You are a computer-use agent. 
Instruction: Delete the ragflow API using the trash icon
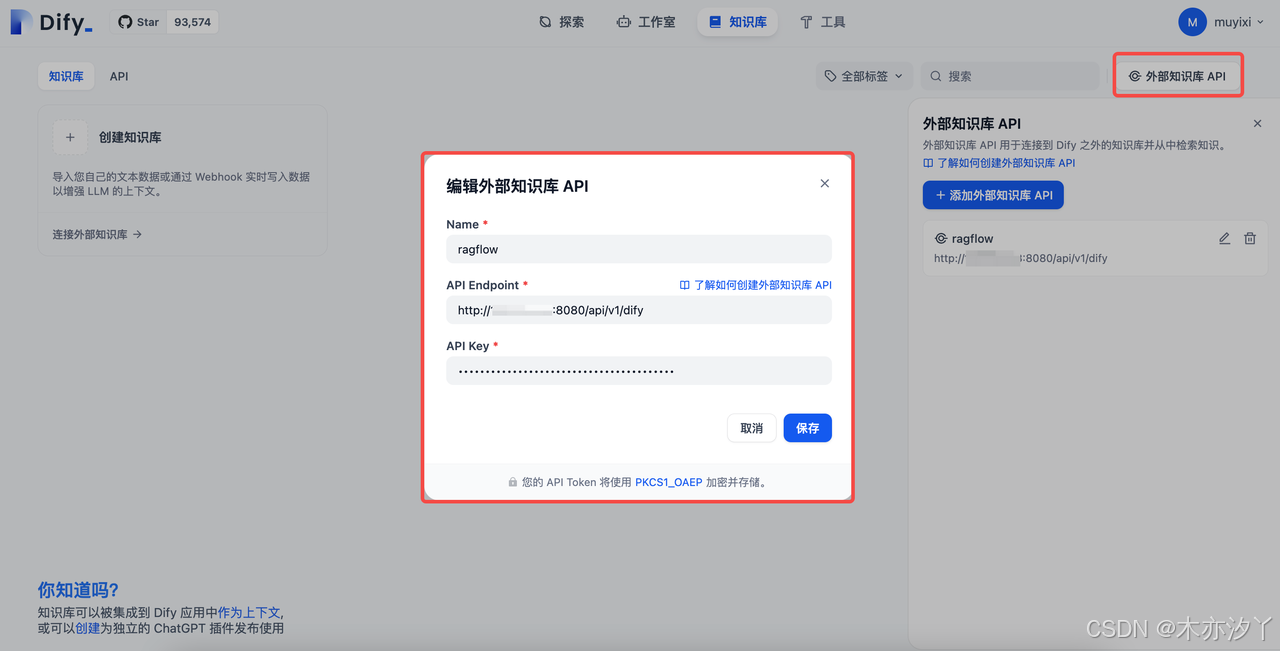pos(1250,238)
